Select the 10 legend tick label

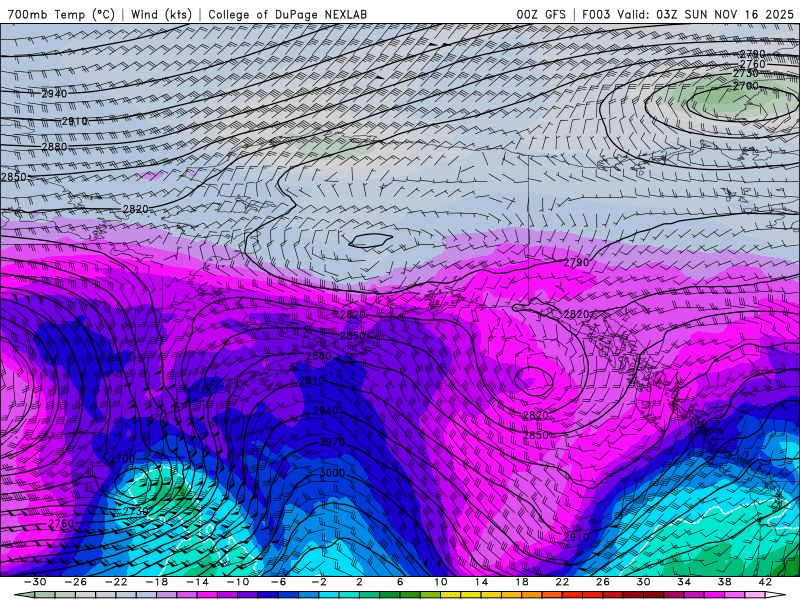click(x=440, y=582)
